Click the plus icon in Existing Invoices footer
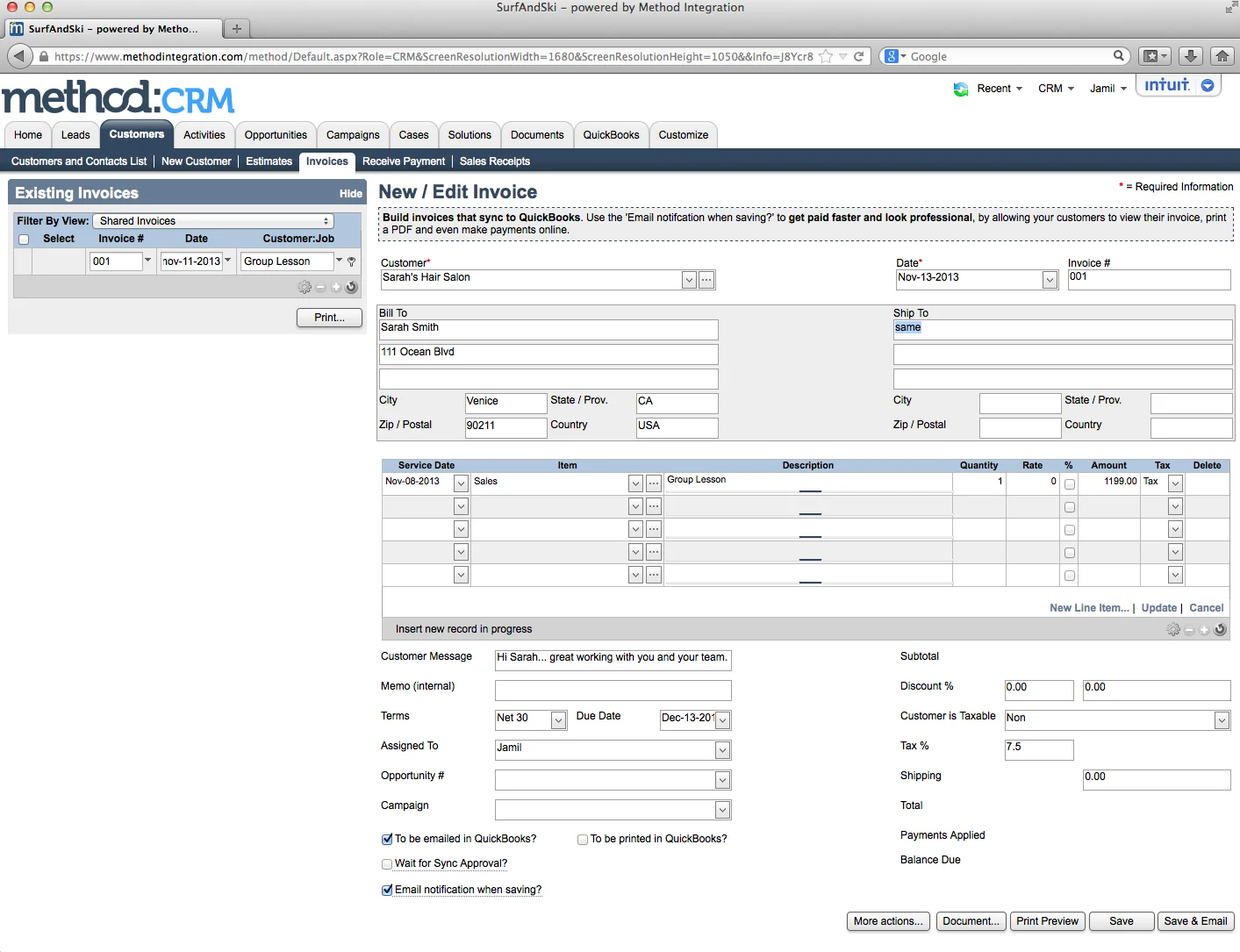Image resolution: width=1240 pixels, height=952 pixels. (336, 287)
